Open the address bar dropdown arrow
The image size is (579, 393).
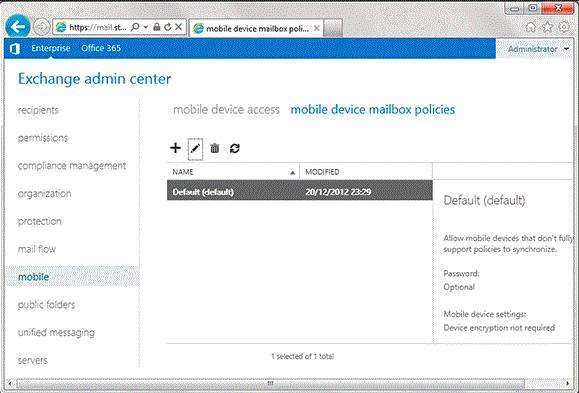pos(145,27)
